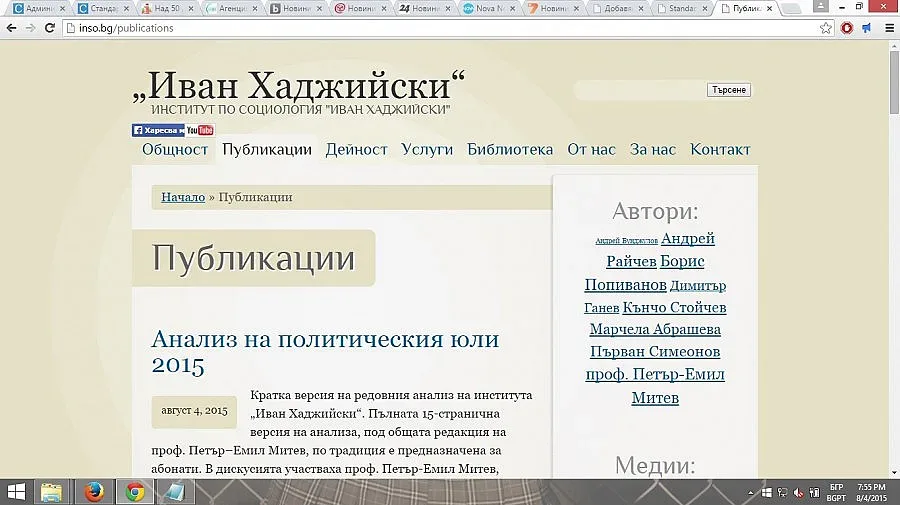This screenshot has width=900, height=505.
Task: Switch to the 'Nova' browser tab
Action: tap(491, 8)
